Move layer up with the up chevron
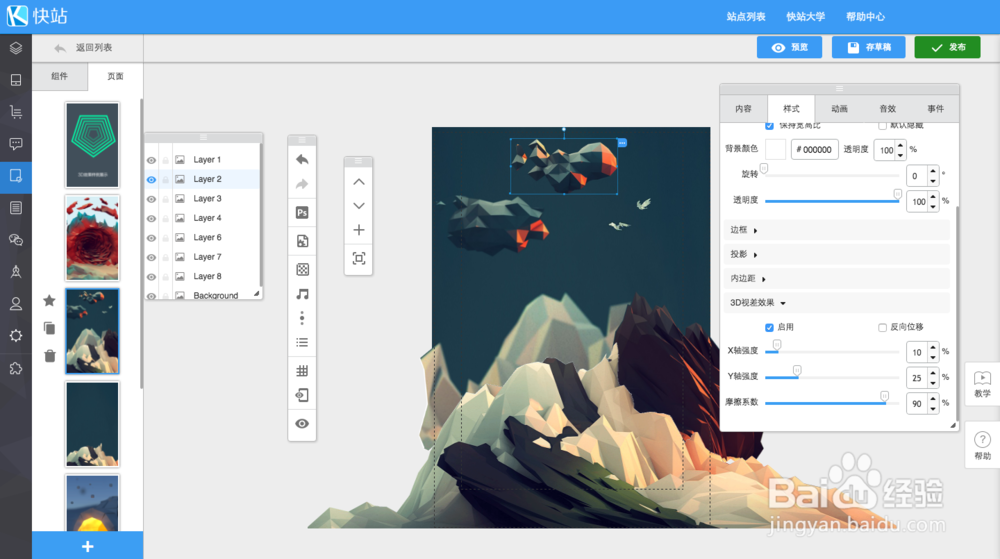Image resolution: width=1000 pixels, height=559 pixels. [x=359, y=182]
